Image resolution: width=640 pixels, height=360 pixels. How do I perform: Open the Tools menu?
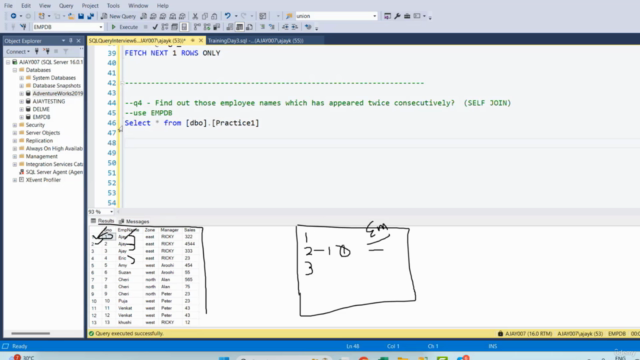(113, 6)
